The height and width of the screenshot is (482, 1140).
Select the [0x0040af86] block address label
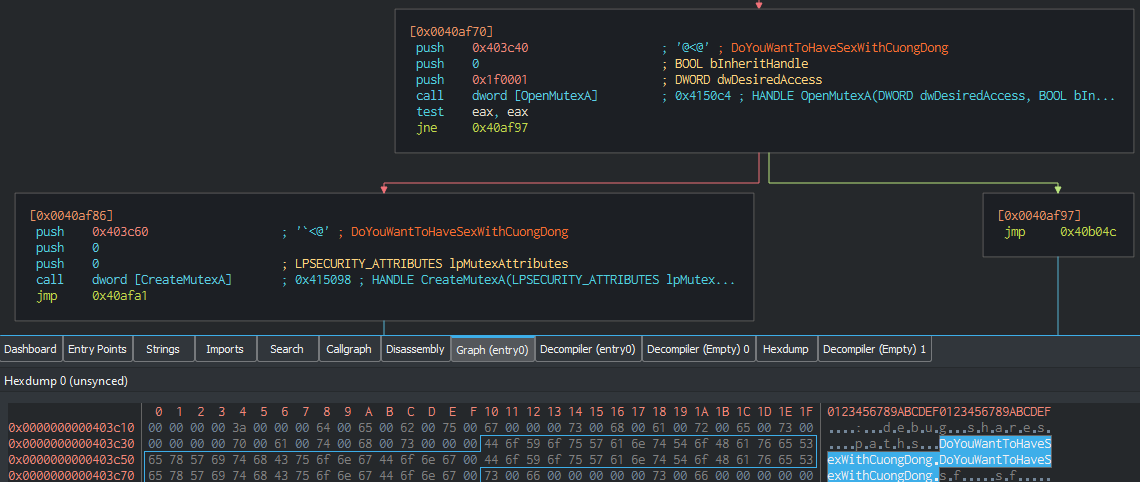click(x=71, y=215)
